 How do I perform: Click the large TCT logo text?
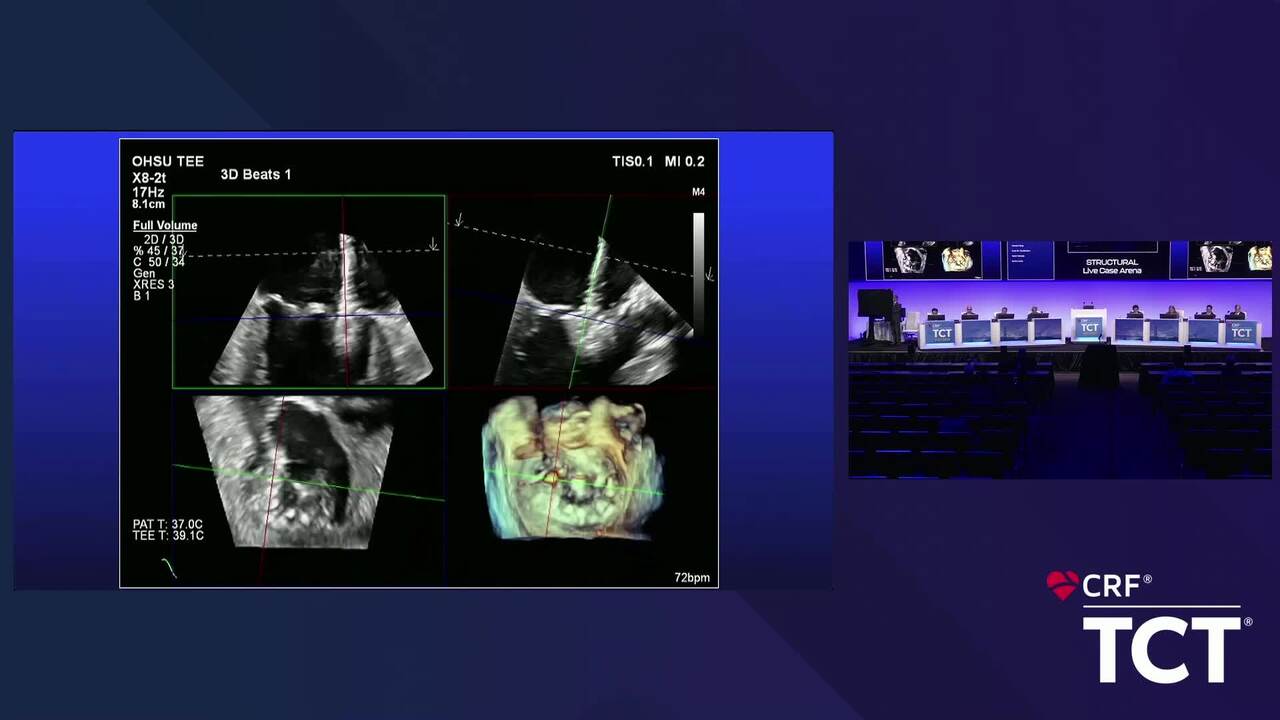(1163, 649)
